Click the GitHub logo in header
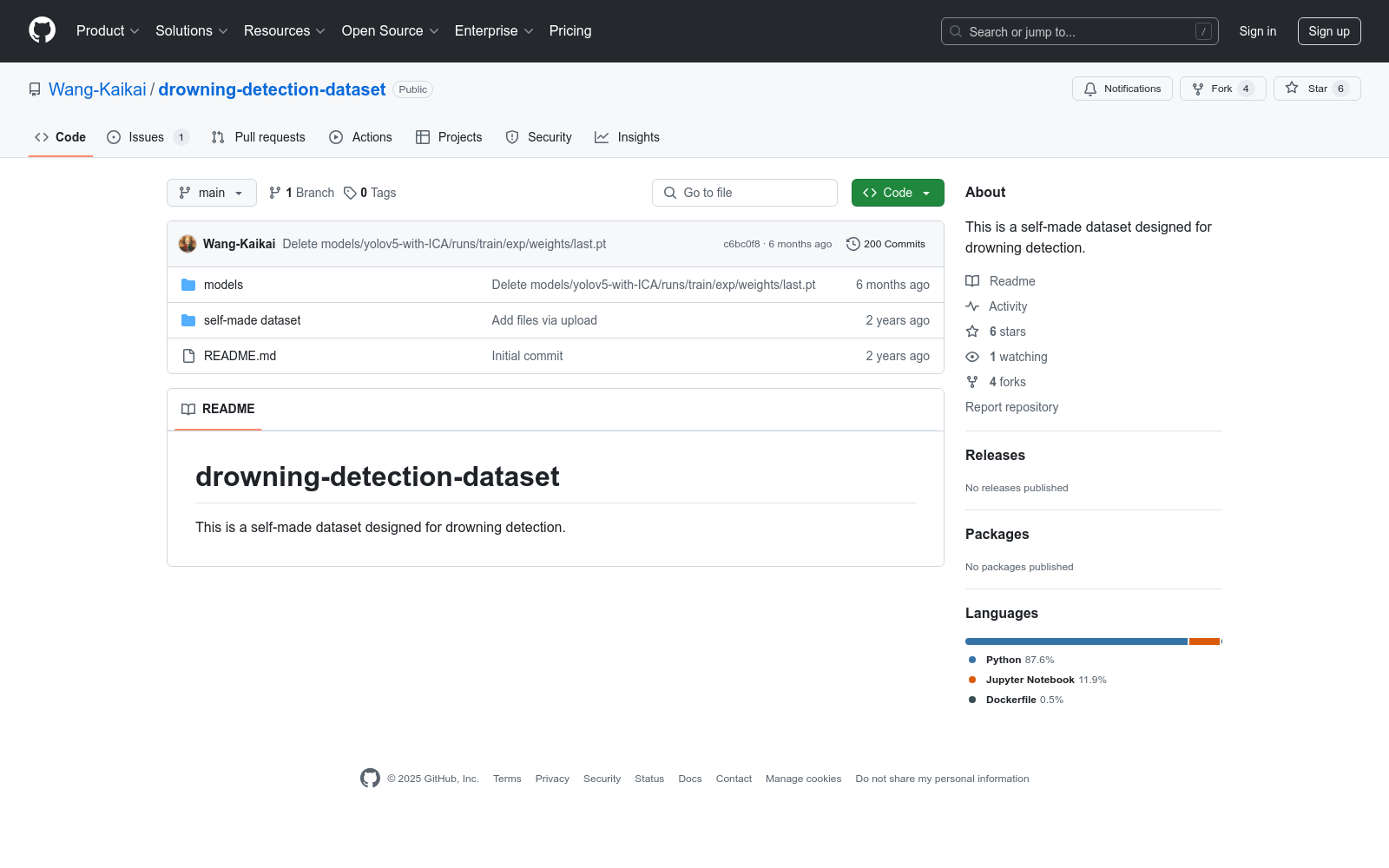Screen dimensions: 1389x868 click(42, 30)
